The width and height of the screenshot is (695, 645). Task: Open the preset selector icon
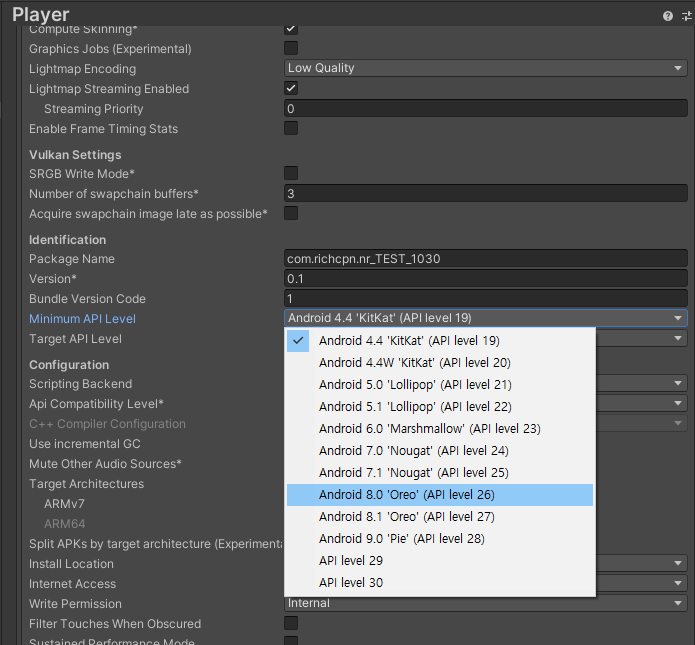pyautogui.click(x=687, y=16)
